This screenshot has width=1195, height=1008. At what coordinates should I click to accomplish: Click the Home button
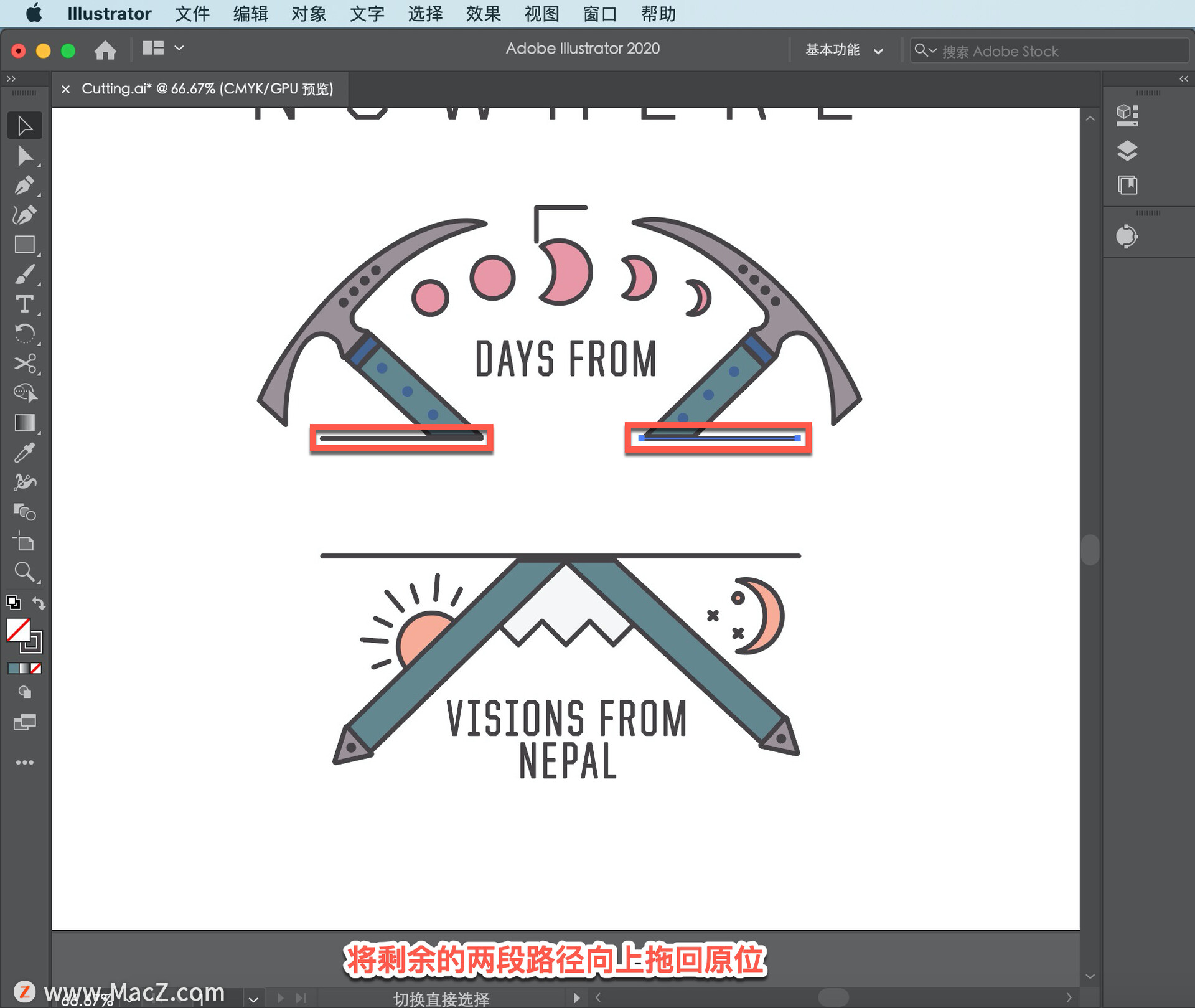[105, 50]
